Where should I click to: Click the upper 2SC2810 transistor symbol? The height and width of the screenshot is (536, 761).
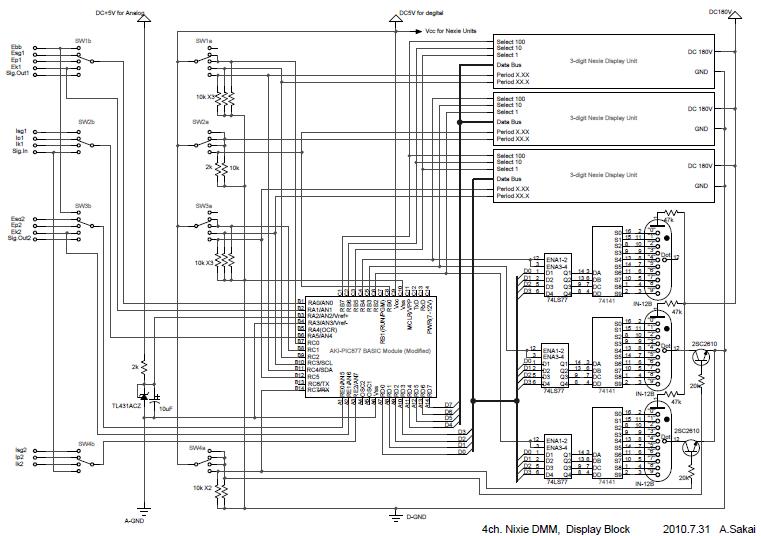(700, 357)
